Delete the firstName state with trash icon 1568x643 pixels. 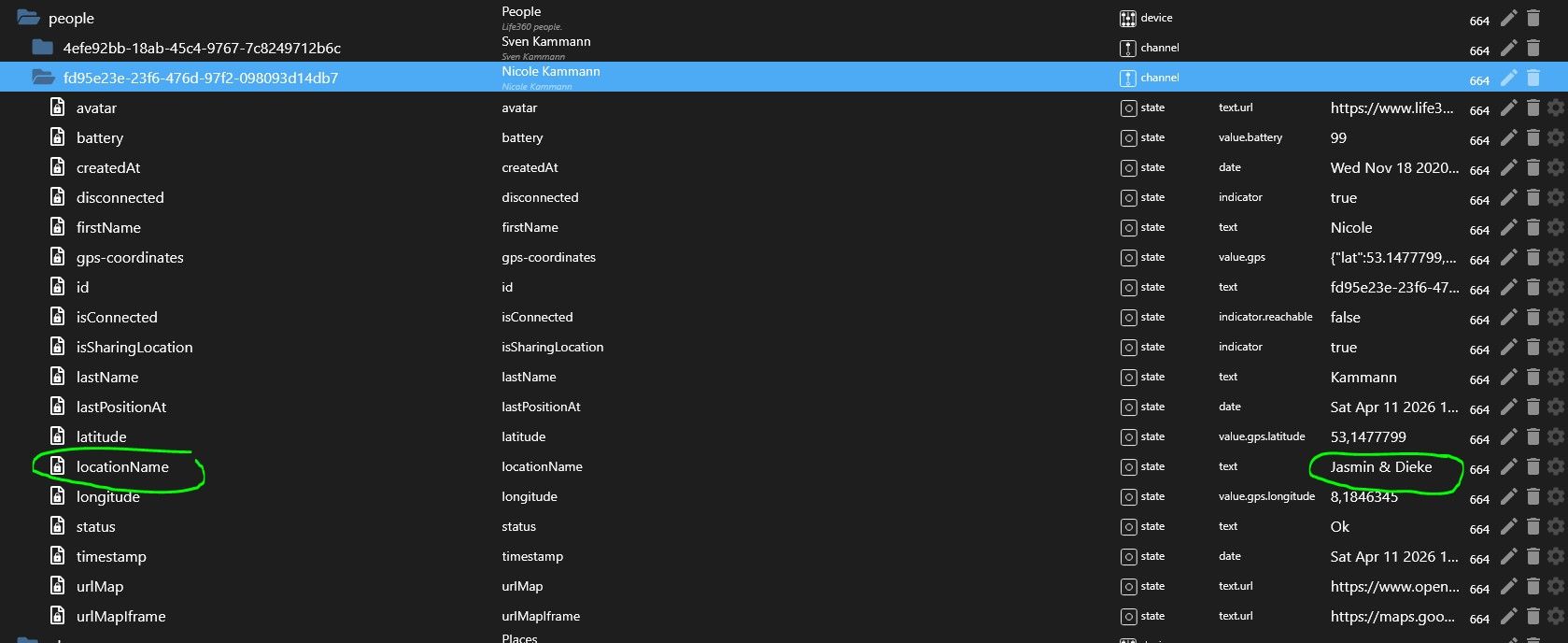tap(1533, 228)
